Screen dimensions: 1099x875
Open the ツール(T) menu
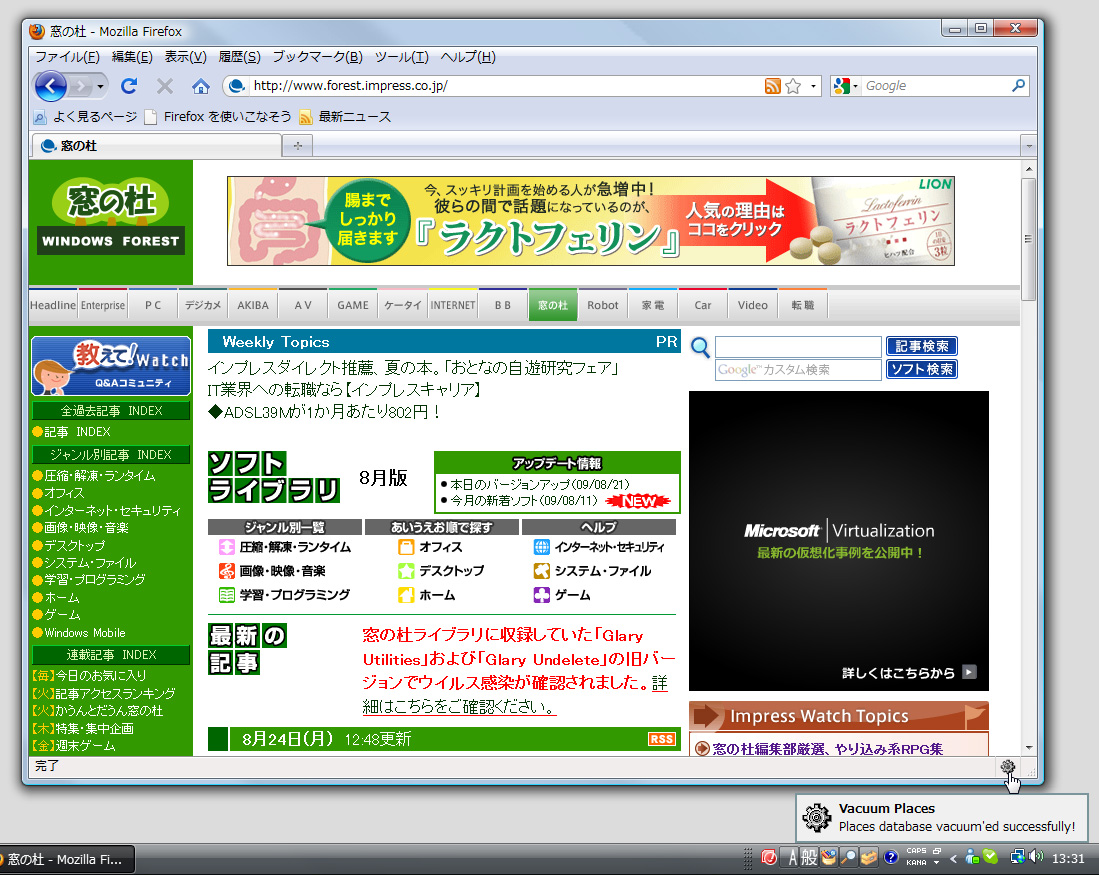point(401,57)
